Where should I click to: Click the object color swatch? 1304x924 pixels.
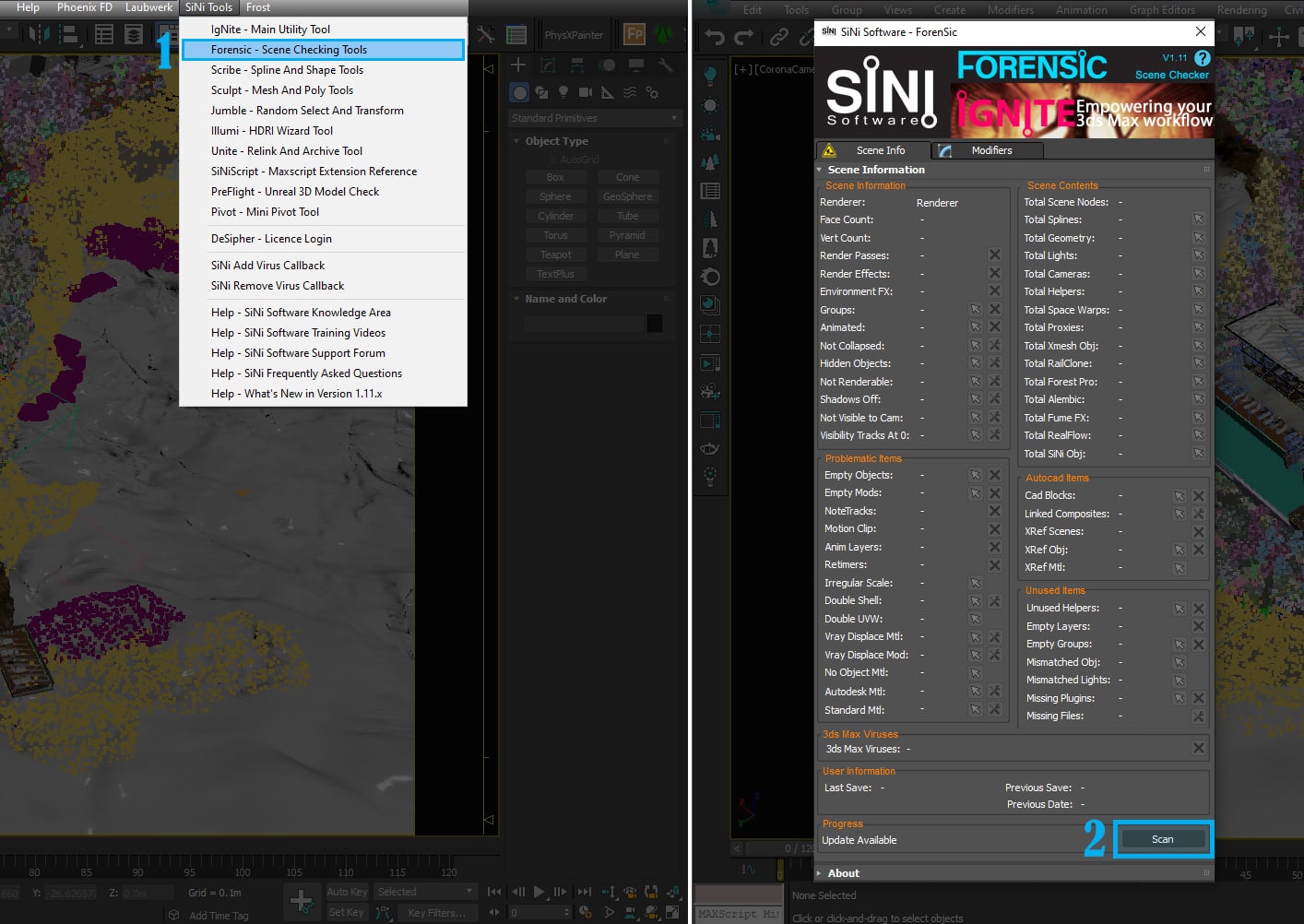point(655,324)
